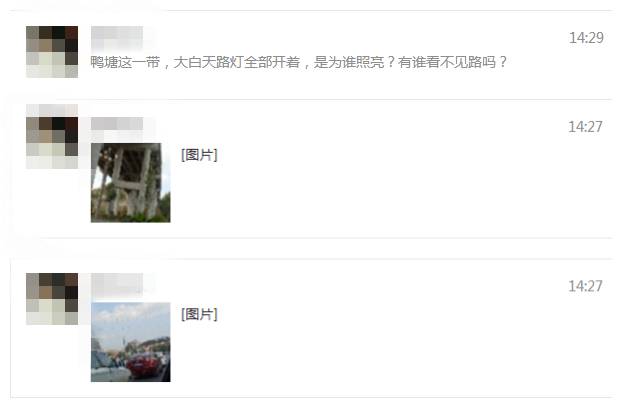Open the bridge pillar photo thumbnail
The height and width of the screenshot is (410, 622).
click(x=131, y=183)
